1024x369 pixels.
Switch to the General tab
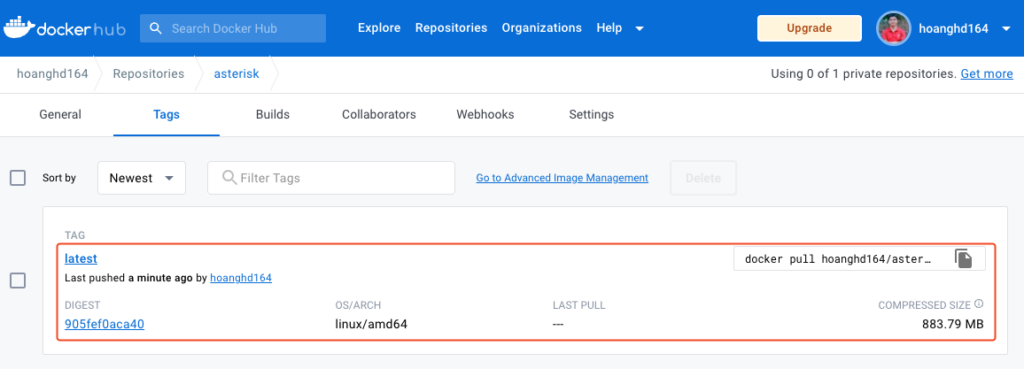point(60,114)
